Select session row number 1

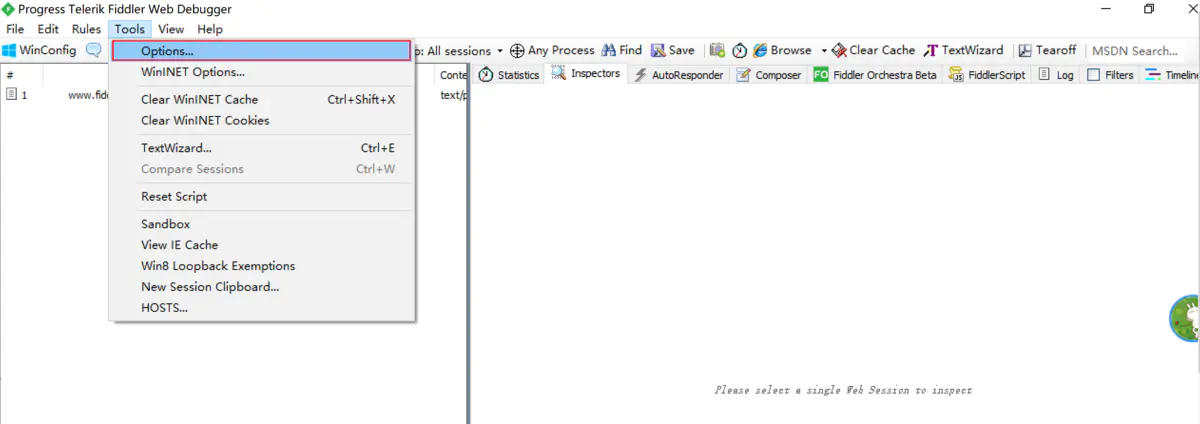coord(55,95)
